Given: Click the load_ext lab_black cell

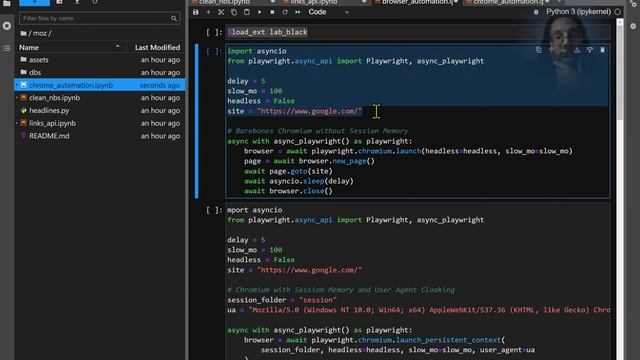Looking at the screenshot, I should (418, 32).
